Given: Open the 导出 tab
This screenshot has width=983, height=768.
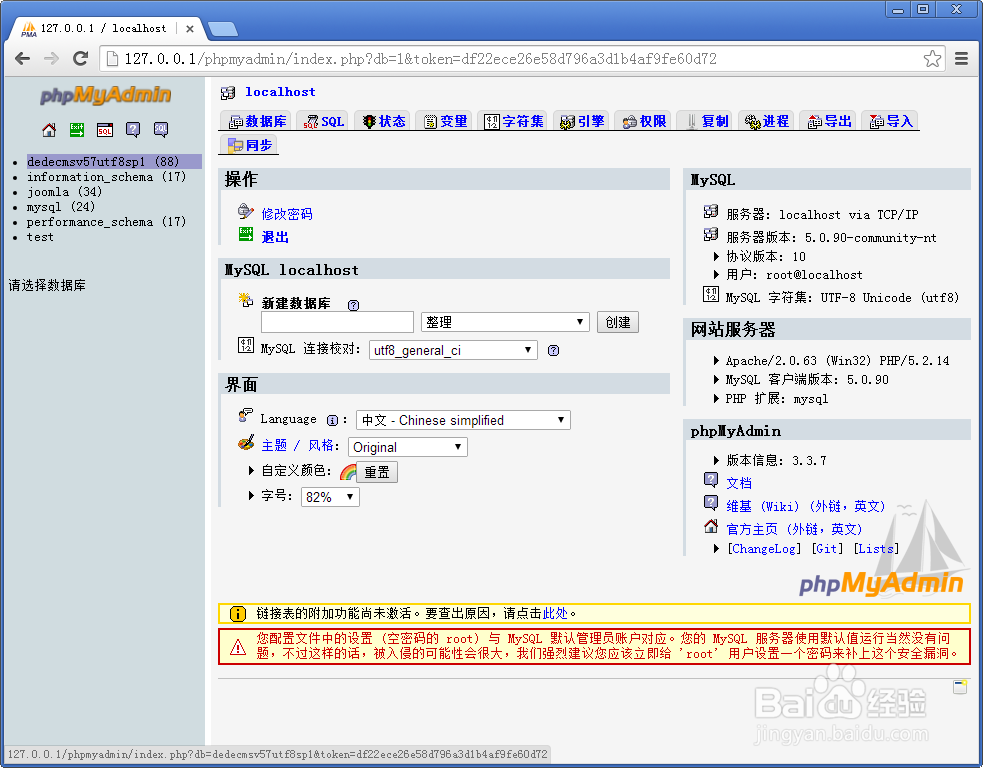Looking at the screenshot, I should click(x=829, y=121).
